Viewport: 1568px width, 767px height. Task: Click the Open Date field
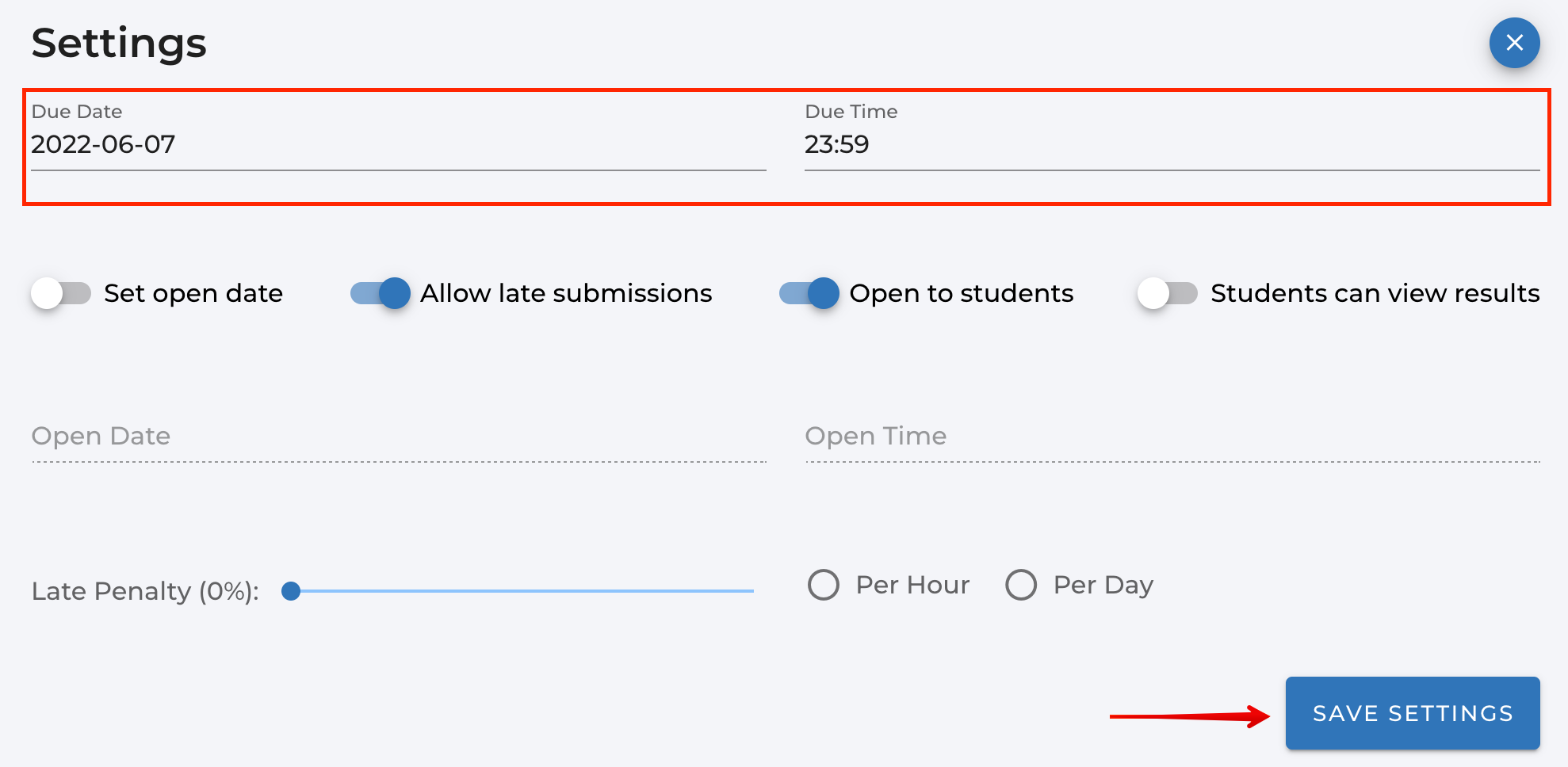coord(398,437)
